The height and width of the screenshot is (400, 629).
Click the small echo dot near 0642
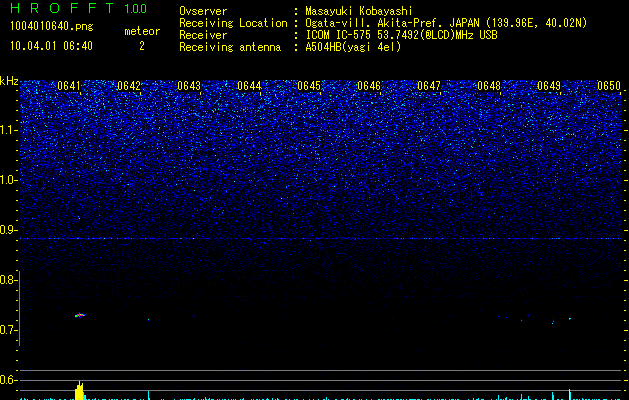(148, 319)
